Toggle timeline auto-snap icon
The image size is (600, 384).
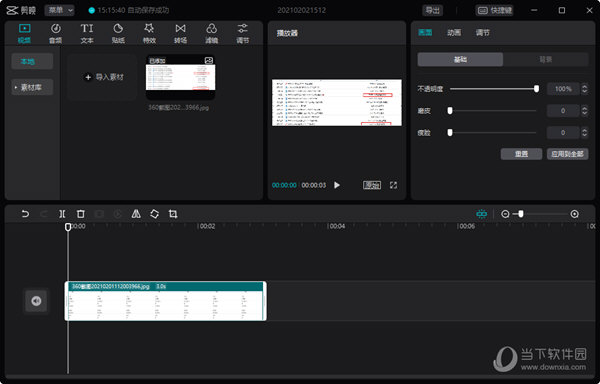coord(481,214)
